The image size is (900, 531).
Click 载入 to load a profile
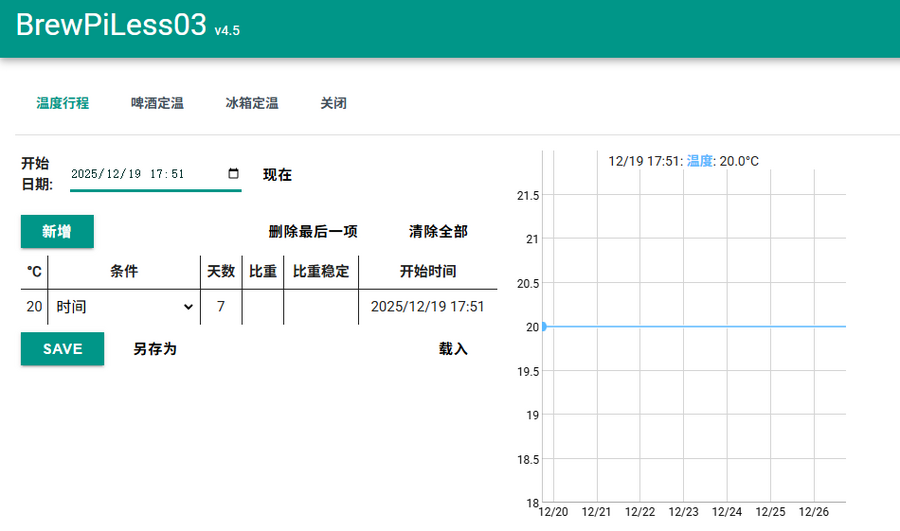(x=453, y=349)
